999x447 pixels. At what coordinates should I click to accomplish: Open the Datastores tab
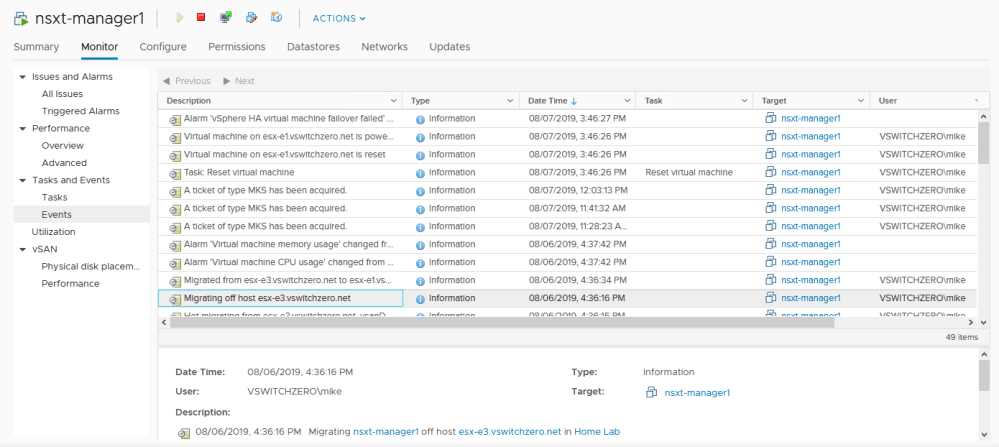pyautogui.click(x=313, y=46)
